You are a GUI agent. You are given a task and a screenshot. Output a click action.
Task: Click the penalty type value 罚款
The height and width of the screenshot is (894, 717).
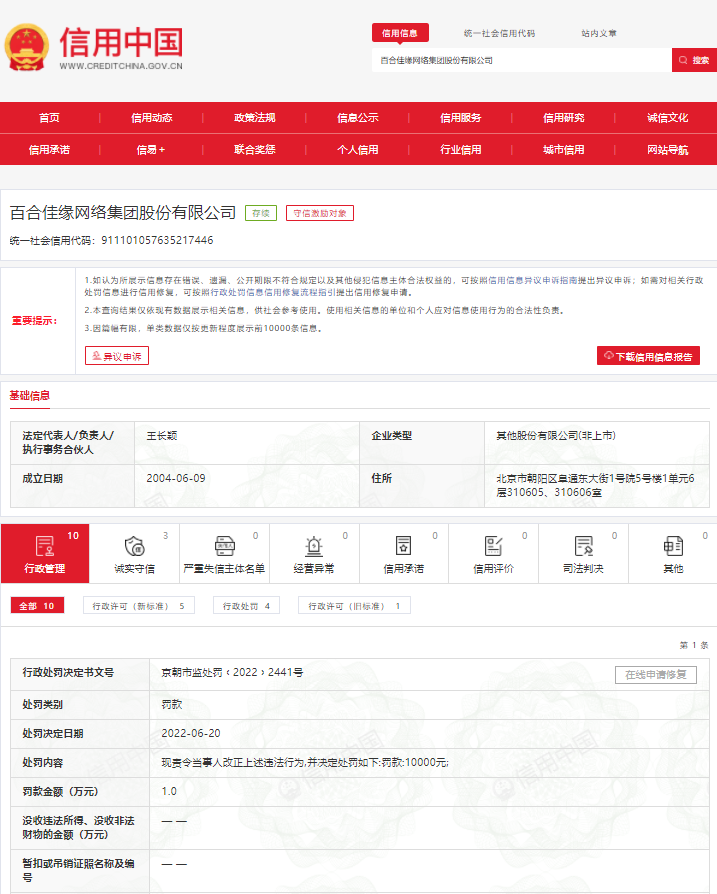pos(172,704)
